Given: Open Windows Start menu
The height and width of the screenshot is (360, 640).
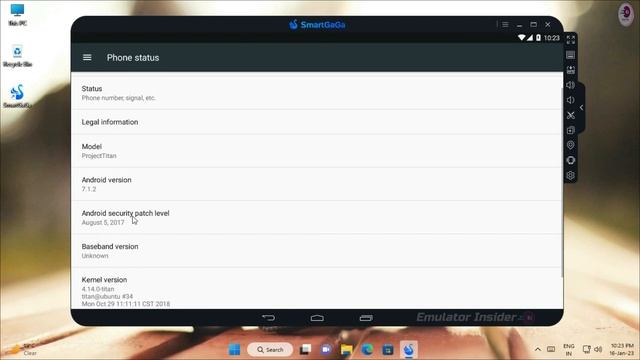Looking at the screenshot, I should click(234, 349).
